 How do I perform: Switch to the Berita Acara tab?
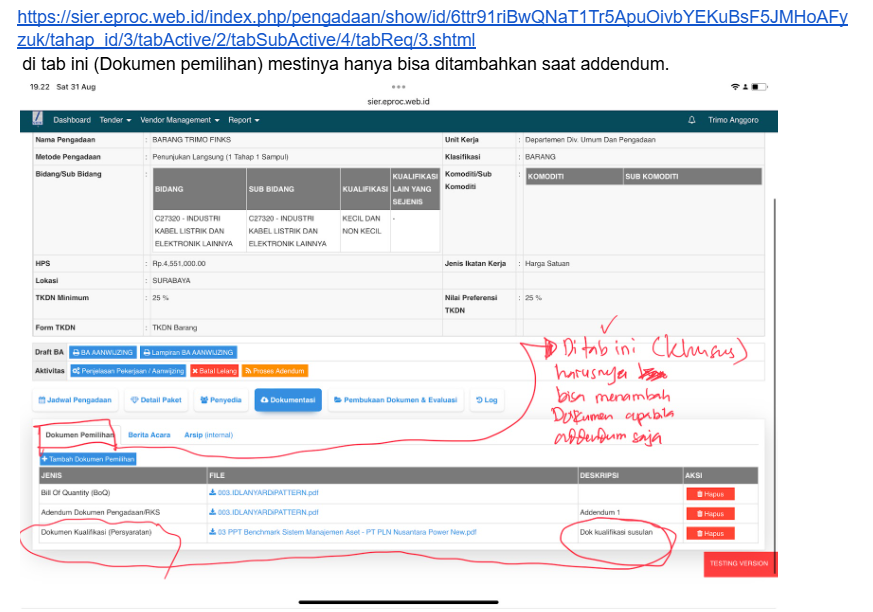click(149, 435)
